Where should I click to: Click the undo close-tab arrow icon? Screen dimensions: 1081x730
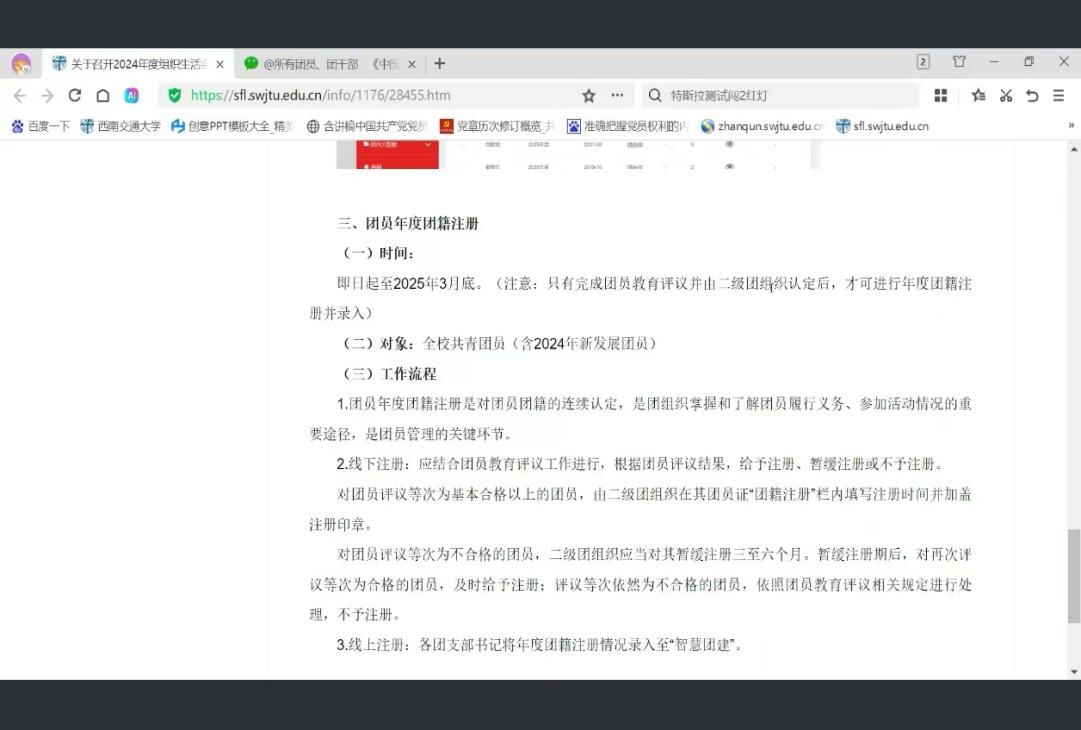1032,96
